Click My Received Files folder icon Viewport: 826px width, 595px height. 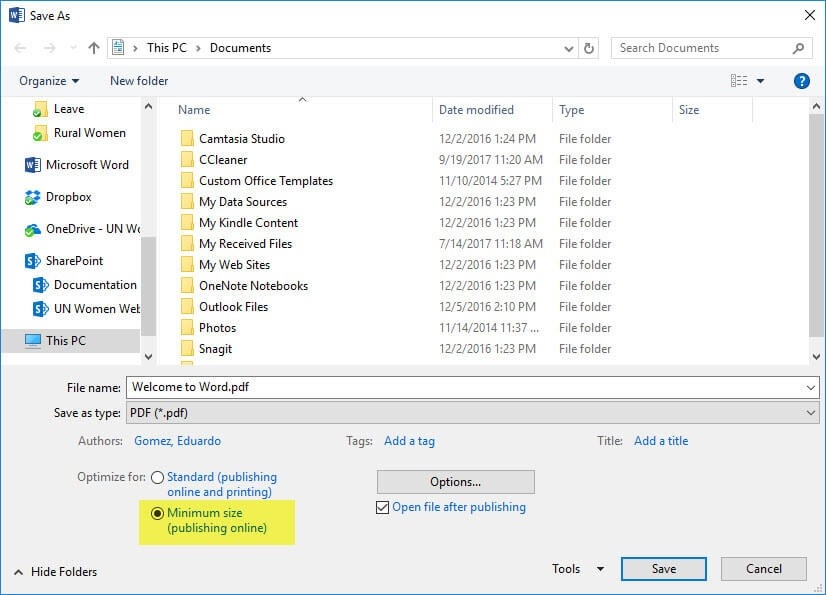tap(187, 243)
